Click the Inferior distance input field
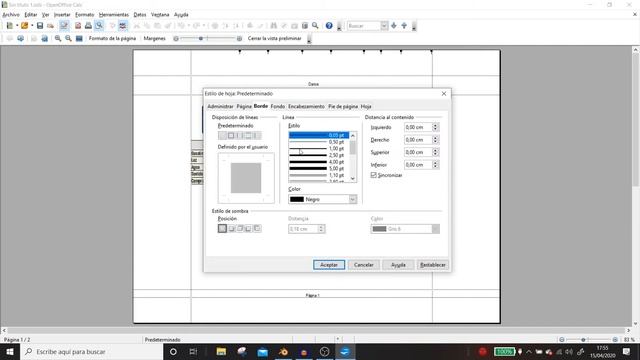 (418, 165)
